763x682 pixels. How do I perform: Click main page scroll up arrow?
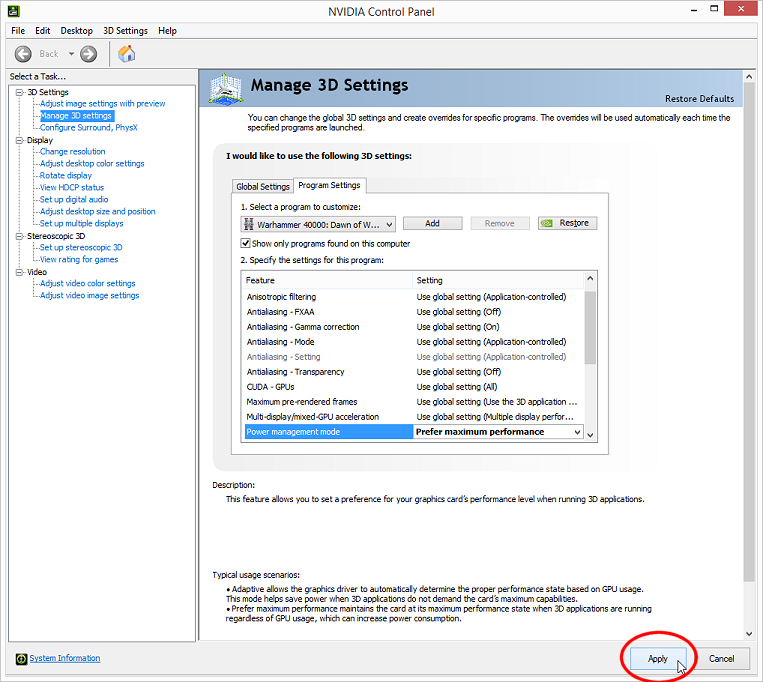[x=749, y=76]
